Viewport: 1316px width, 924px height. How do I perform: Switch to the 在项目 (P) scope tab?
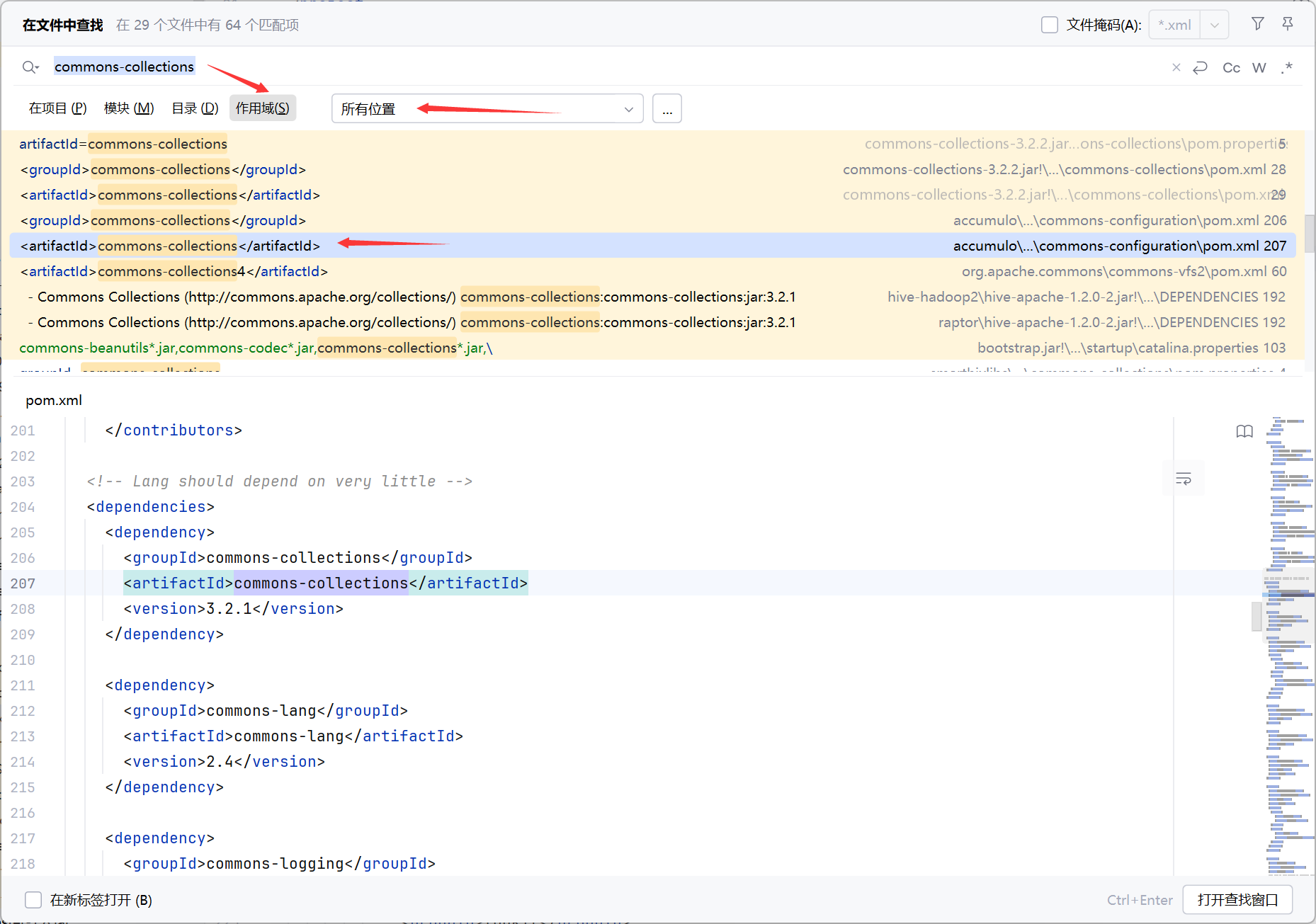57,108
